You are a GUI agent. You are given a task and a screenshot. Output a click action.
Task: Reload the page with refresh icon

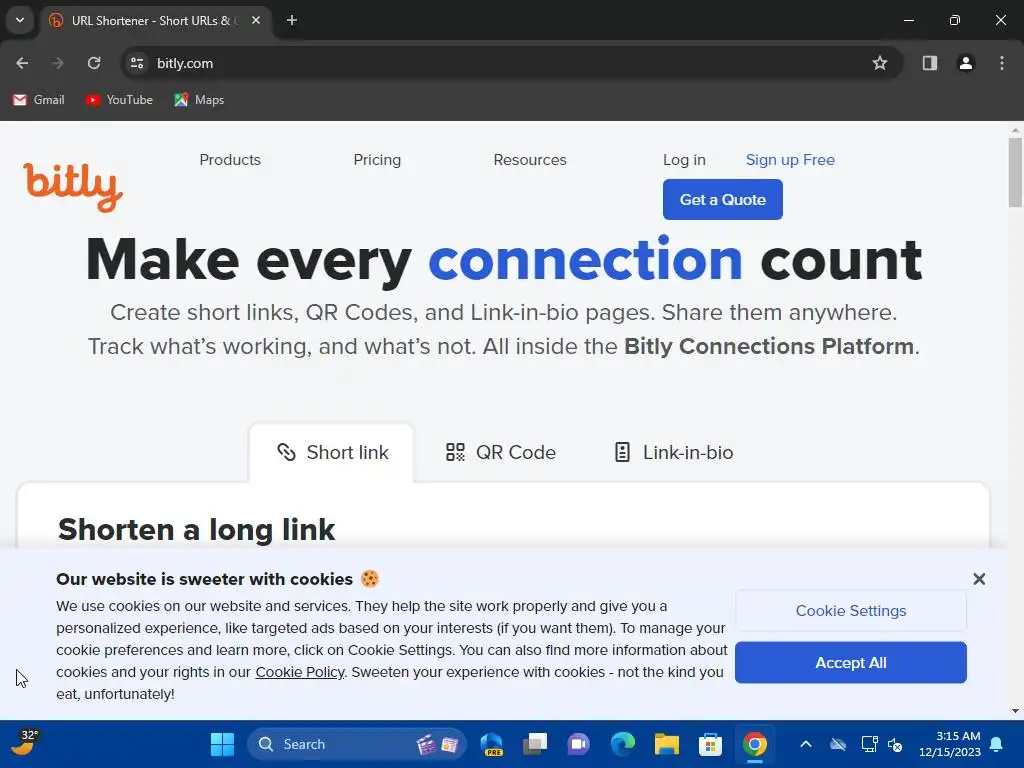94,63
